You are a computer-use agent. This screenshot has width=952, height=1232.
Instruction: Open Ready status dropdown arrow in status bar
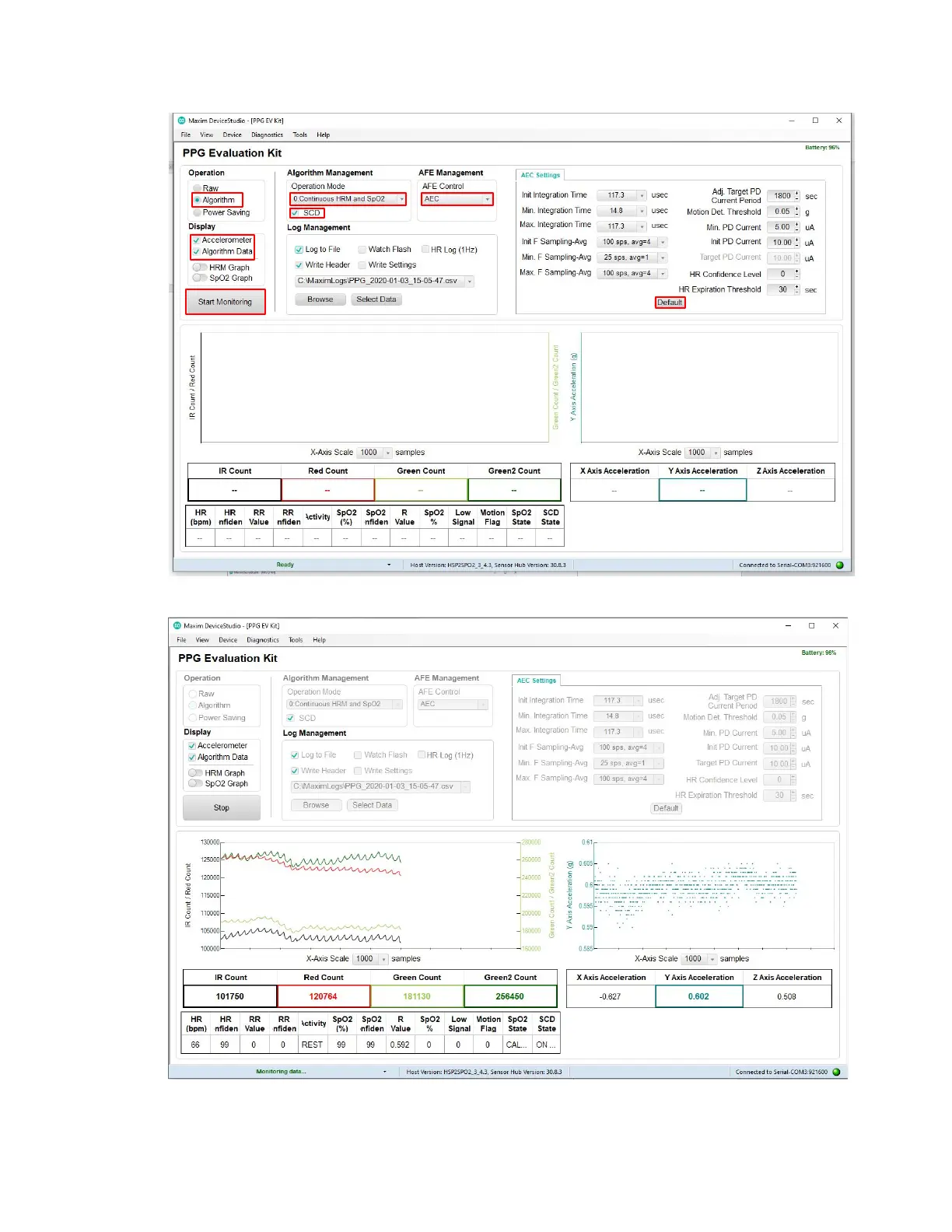pos(389,565)
